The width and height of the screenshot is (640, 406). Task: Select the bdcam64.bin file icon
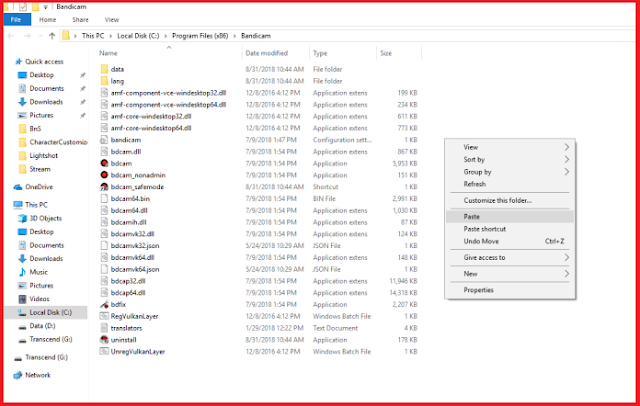[104, 199]
